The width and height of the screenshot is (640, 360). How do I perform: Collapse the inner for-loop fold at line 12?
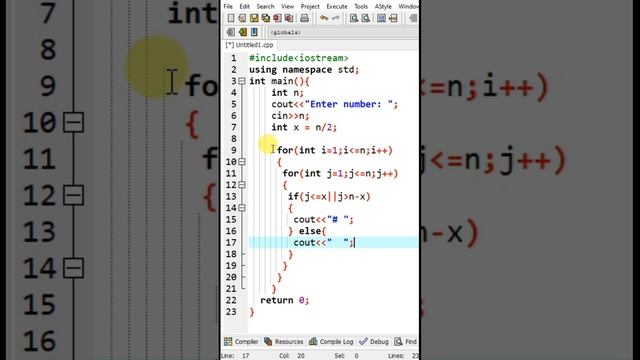tap(242, 185)
